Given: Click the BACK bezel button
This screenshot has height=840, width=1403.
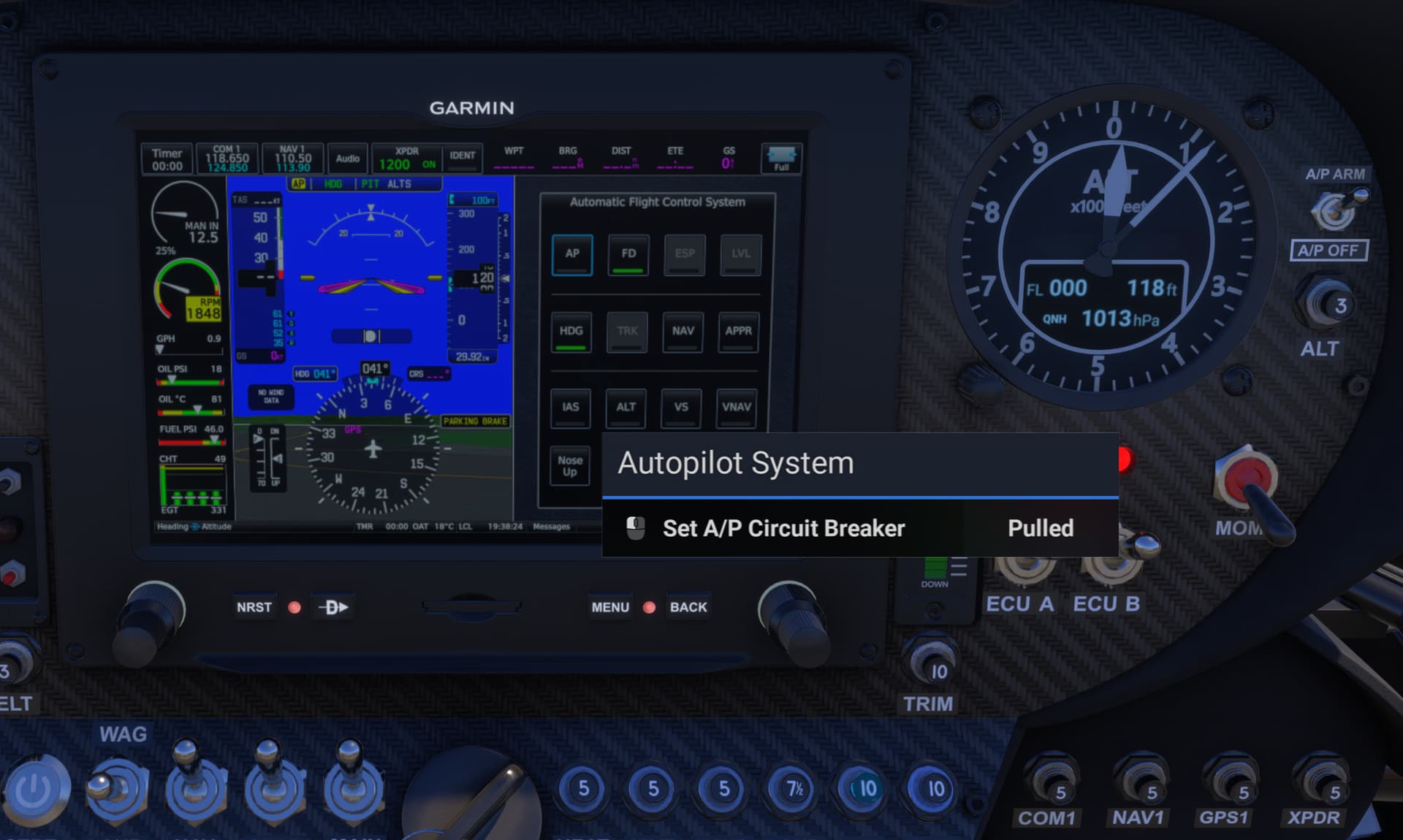Looking at the screenshot, I should point(688,607).
